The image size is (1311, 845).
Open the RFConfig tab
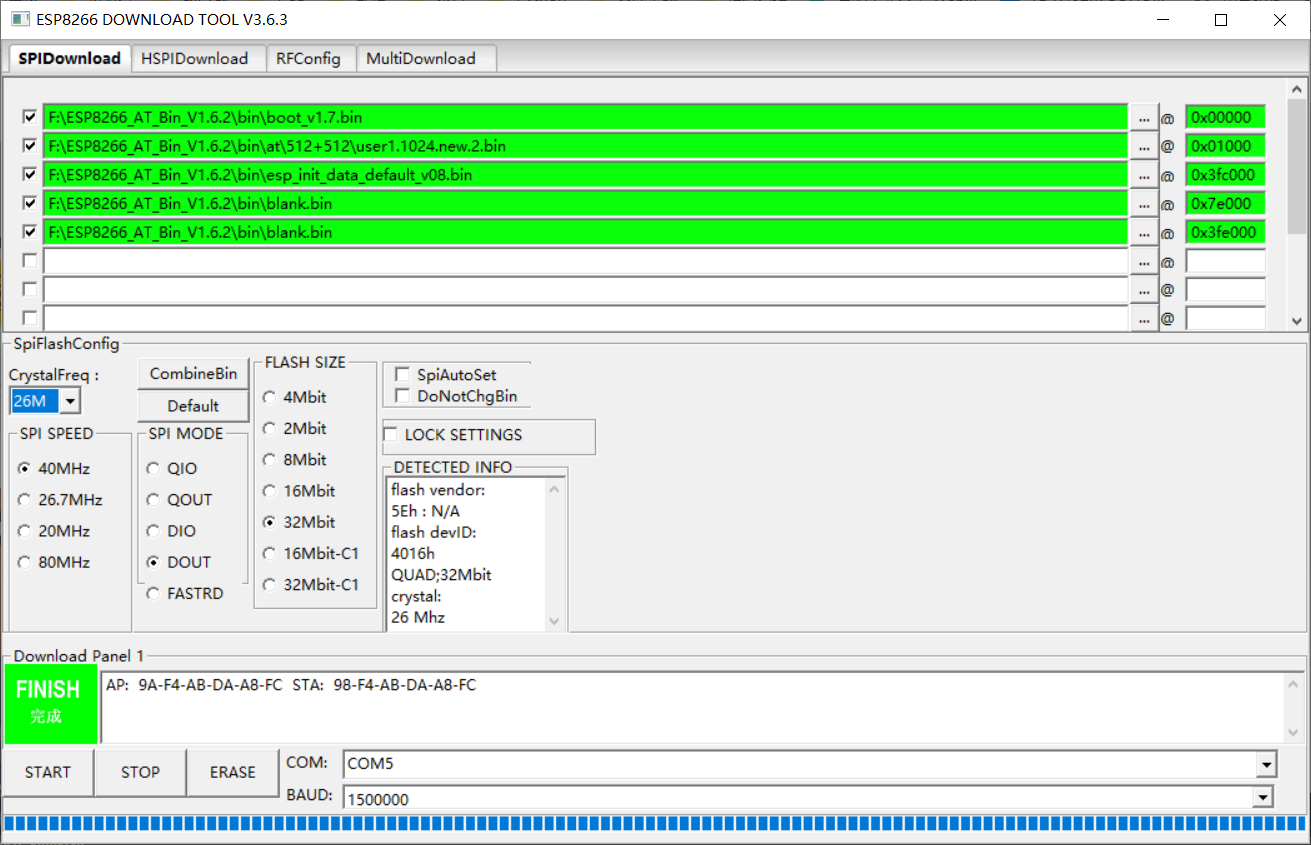click(x=309, y=58)
